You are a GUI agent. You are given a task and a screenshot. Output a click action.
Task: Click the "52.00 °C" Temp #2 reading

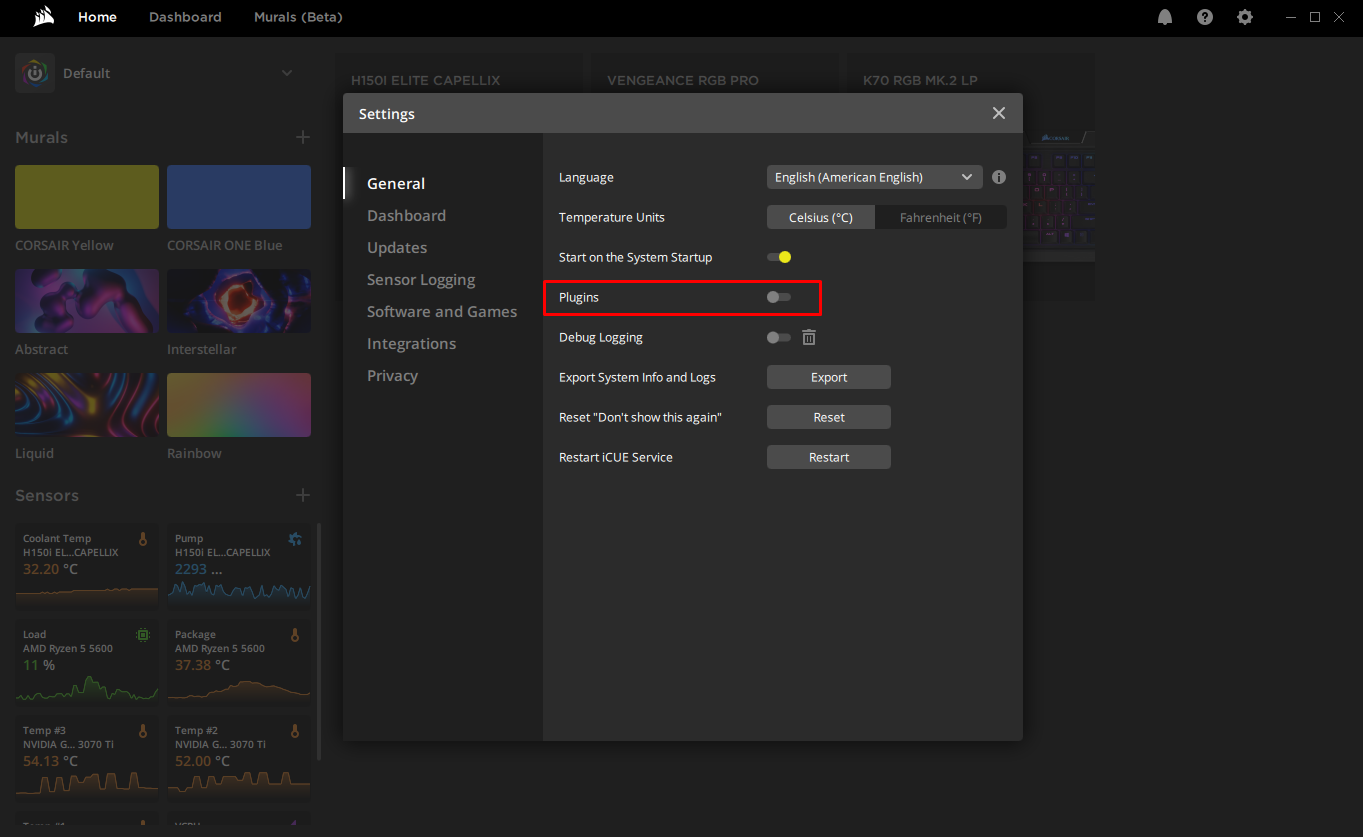202,761
